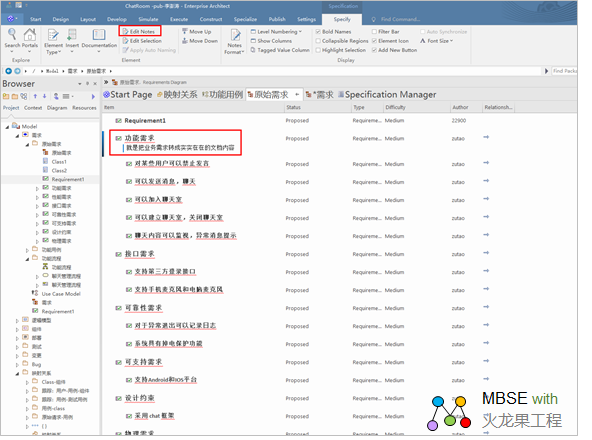592x440 pixels.
Task: Click the Show Columns command
Action: point(271,41)
